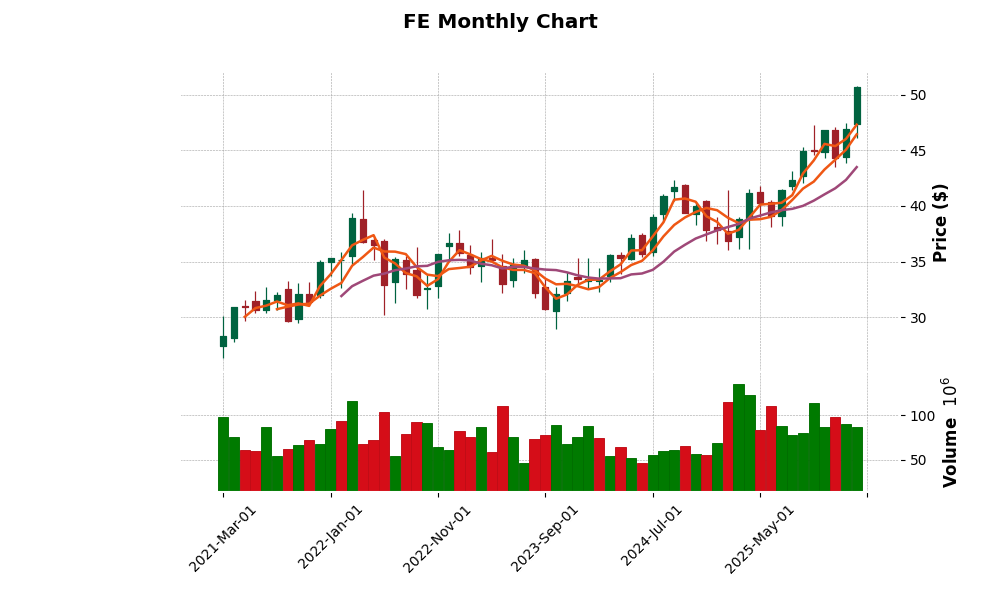Select the 2021-Mar-01 date label
The width and height of the screenshot is (1000, 600).
[x=224, y=538]
